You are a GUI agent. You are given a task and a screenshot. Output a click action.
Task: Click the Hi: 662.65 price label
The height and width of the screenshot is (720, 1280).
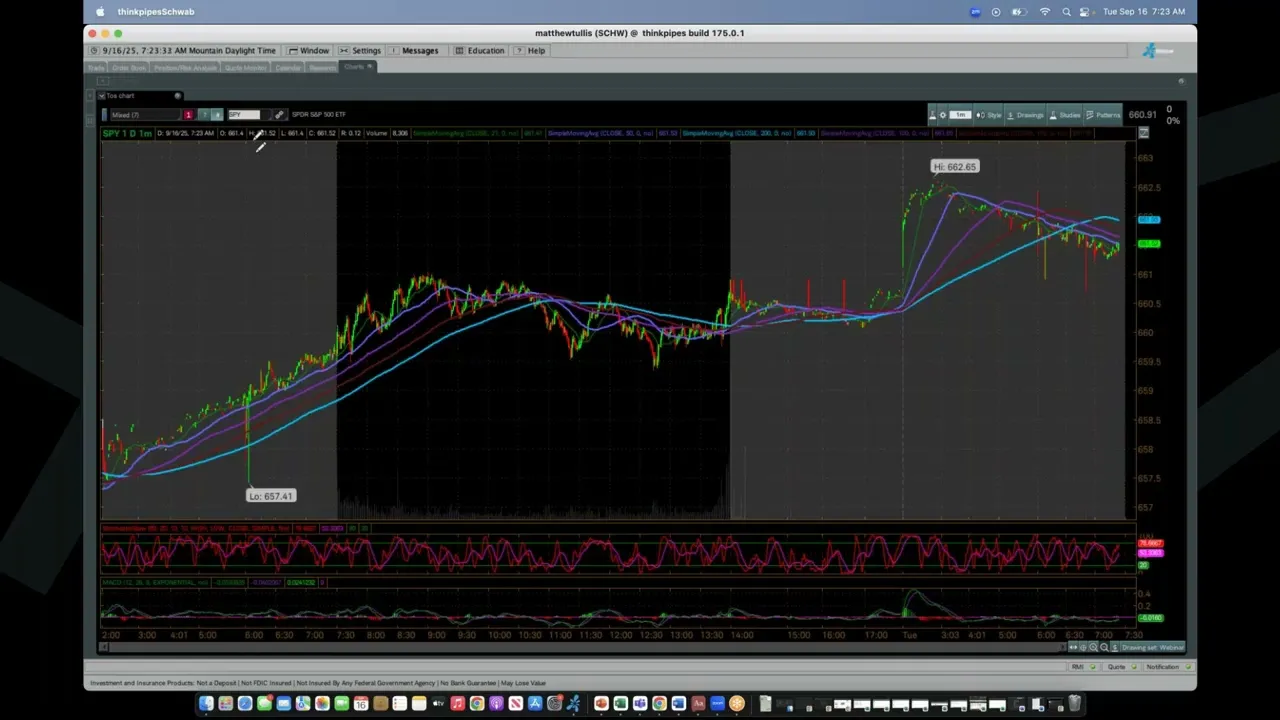click(x=955, y=167)
